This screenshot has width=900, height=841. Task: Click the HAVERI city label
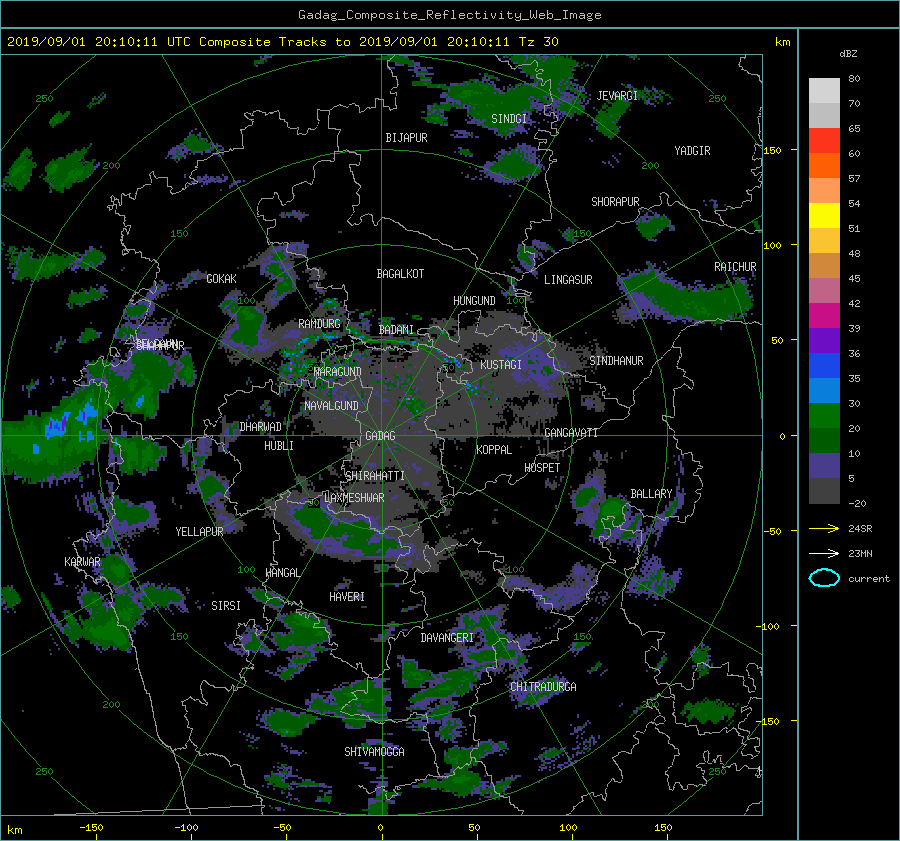(x=347, y=597)
